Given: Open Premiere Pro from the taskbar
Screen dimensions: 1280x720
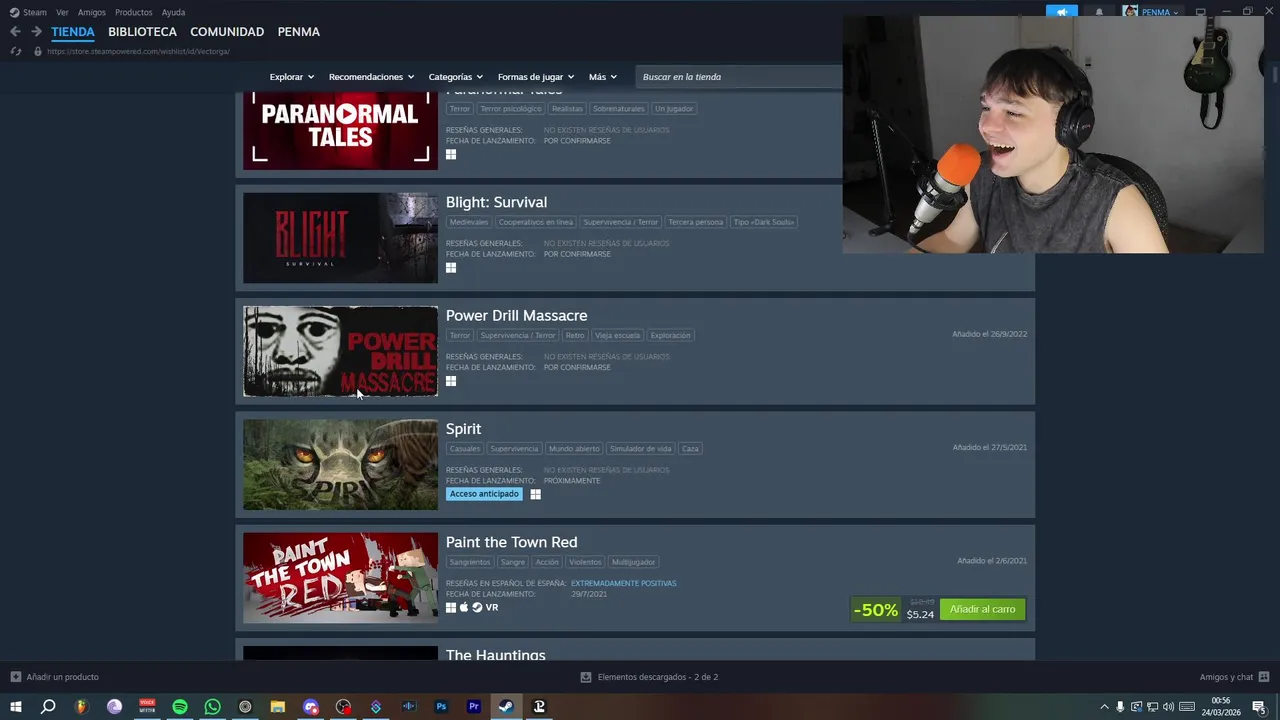Looking at the screenshot, I should (x=474, y=707).
